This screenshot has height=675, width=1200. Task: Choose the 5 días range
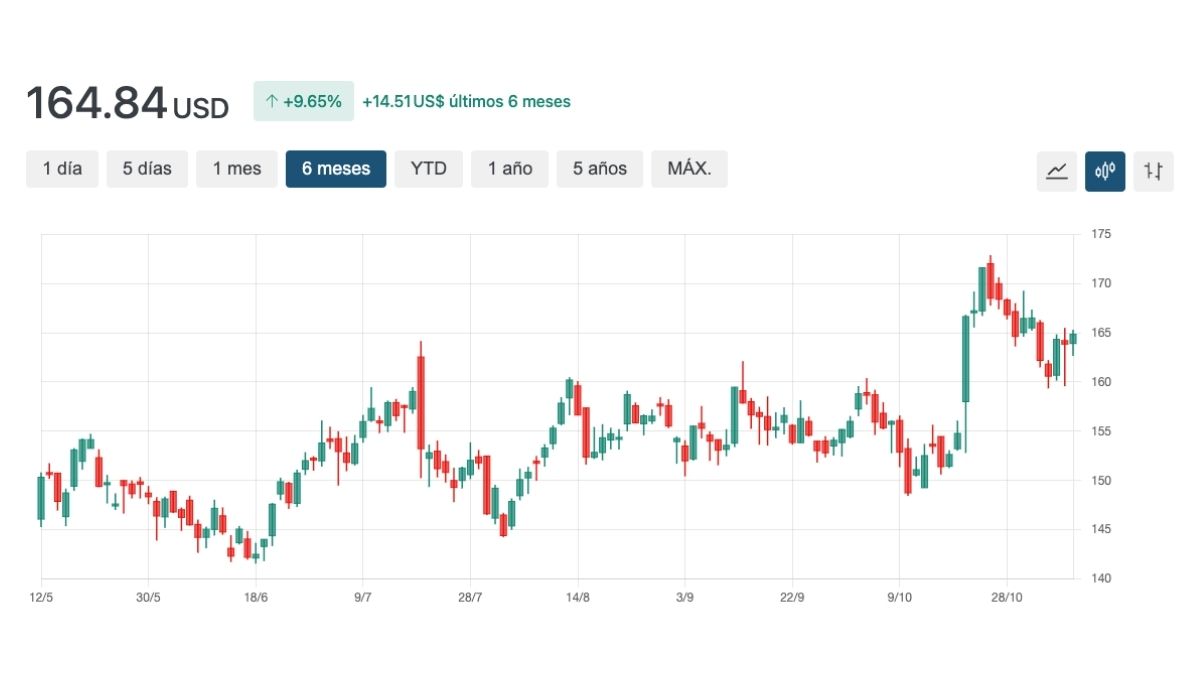[x=147, y=169]
